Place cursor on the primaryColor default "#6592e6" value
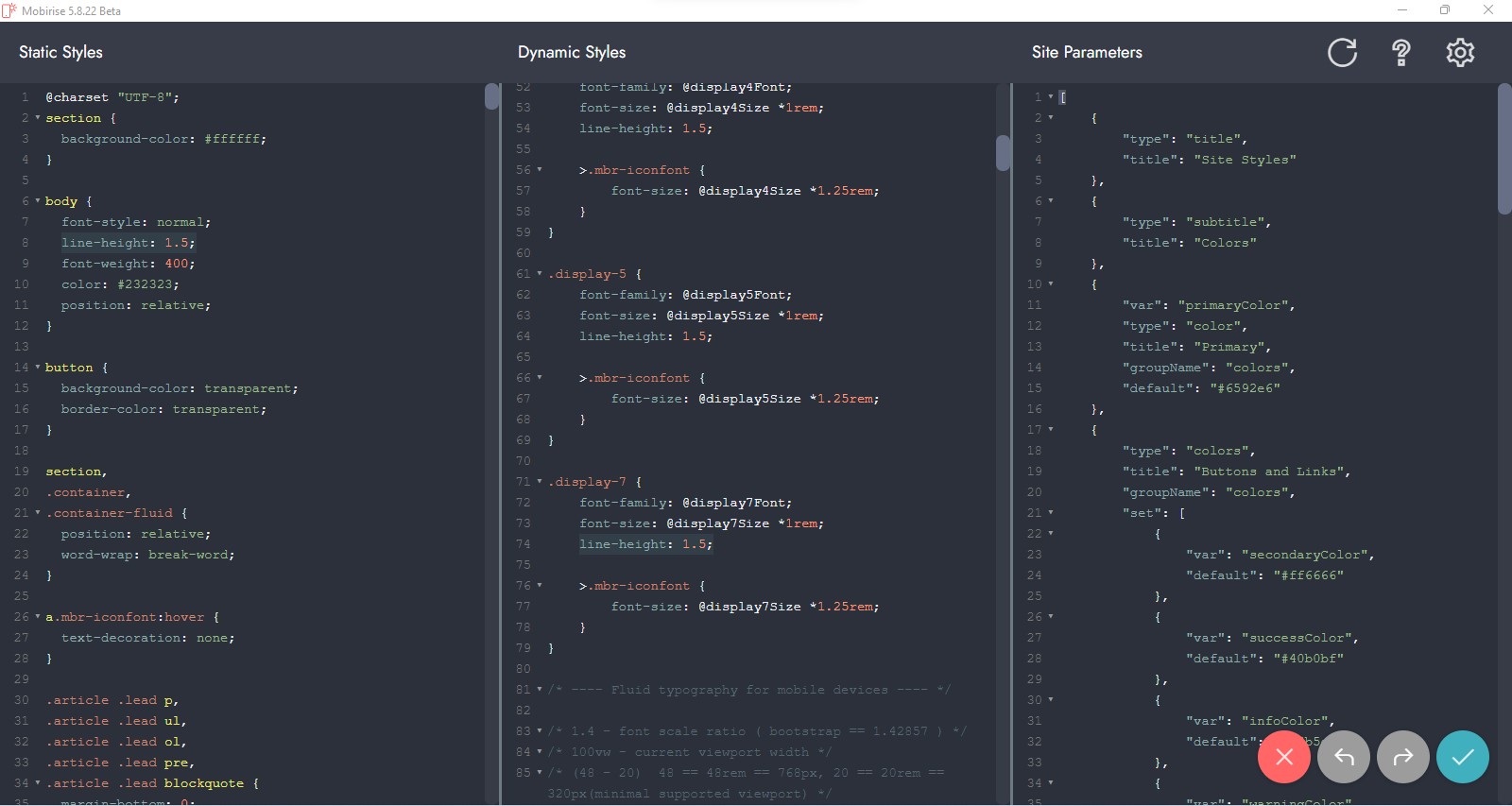This screenshot has width=1512, height=806. [1245, 388]
